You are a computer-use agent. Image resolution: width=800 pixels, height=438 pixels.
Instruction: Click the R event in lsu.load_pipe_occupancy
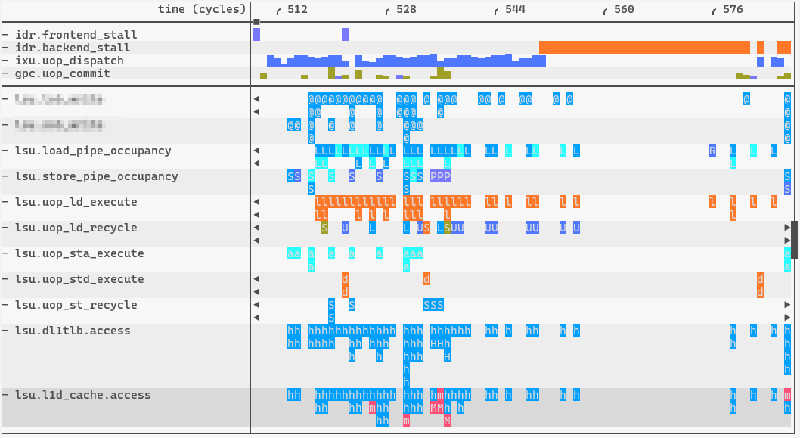[712, 151]
